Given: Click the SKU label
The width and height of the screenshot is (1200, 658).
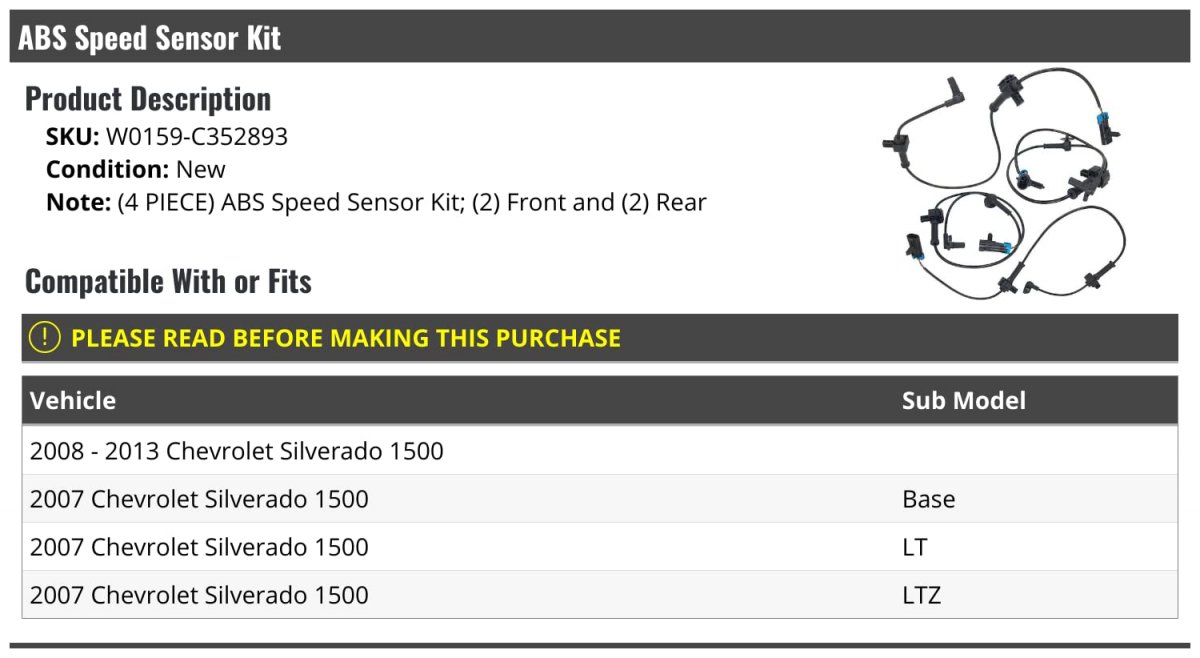Looking at the screenshot, I should pos(73,137).
